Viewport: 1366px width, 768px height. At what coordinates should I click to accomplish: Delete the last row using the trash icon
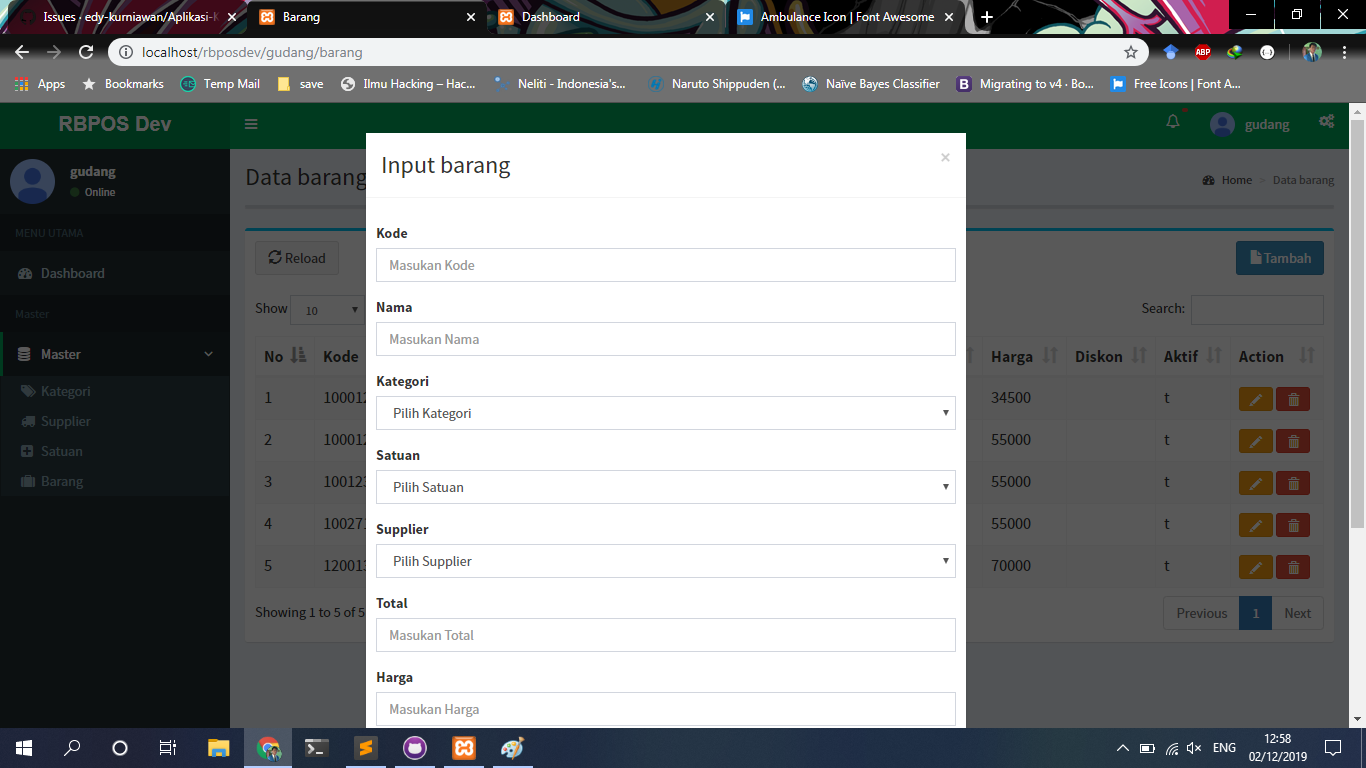[x=1292, y=566]
